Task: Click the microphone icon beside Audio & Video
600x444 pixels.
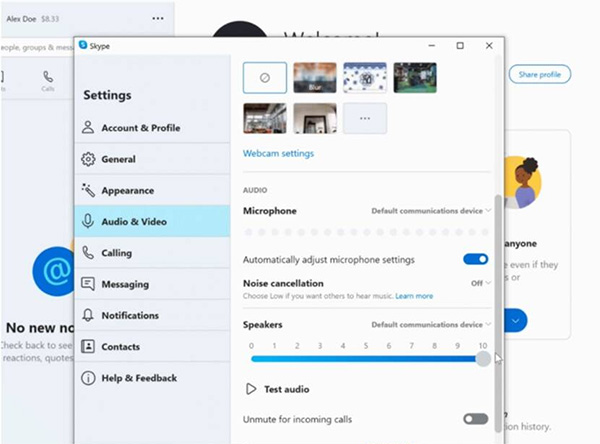Action: point(88,221)
